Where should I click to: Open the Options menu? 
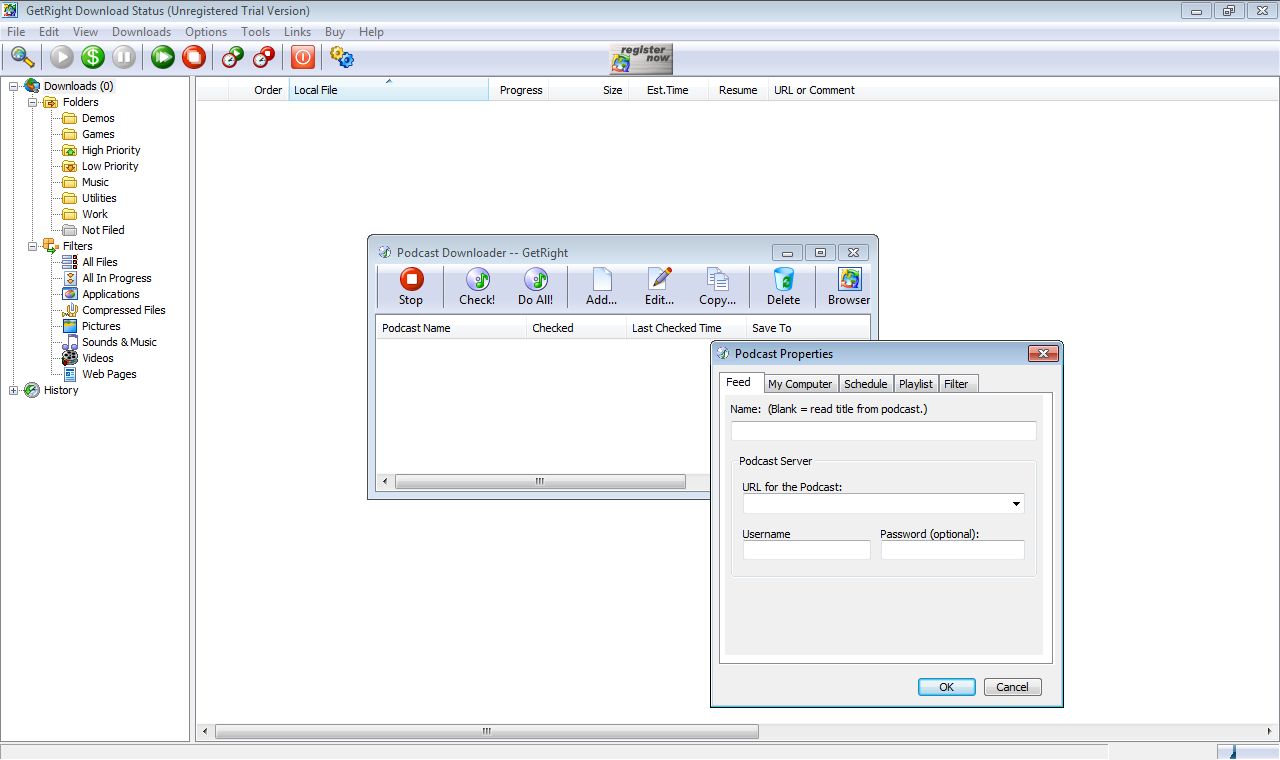click(206, 32)
